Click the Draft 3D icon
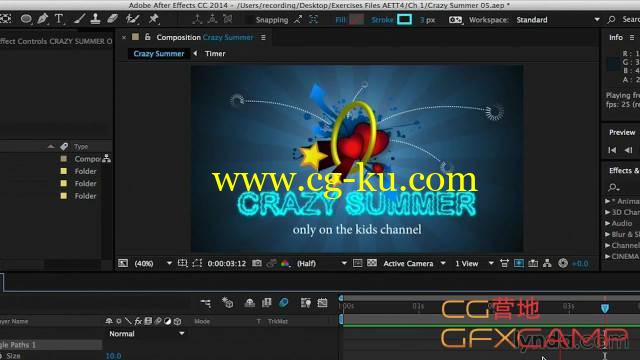 pyautogui.click(x=227, y=303)
